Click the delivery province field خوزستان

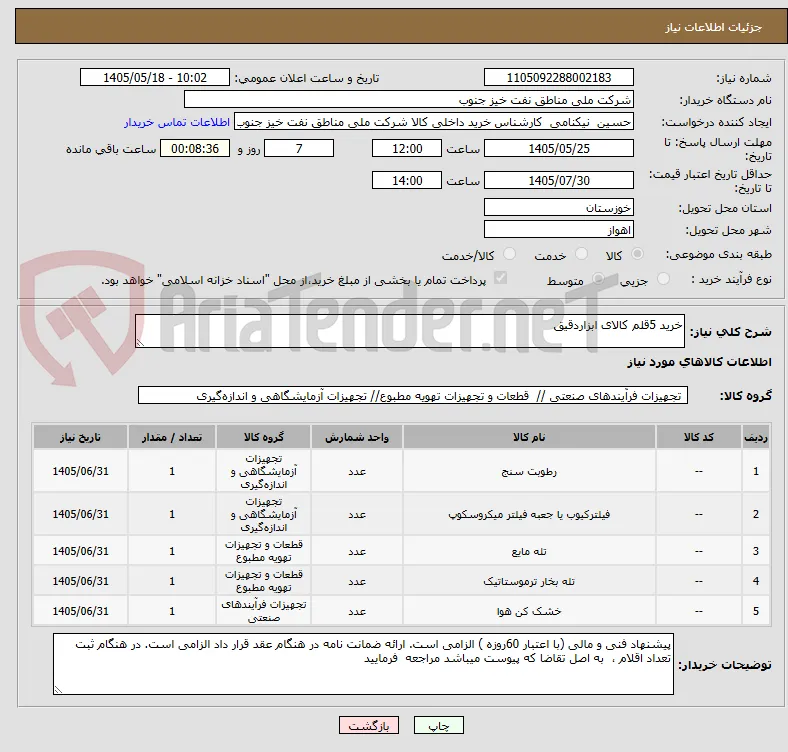coord(558,207)
